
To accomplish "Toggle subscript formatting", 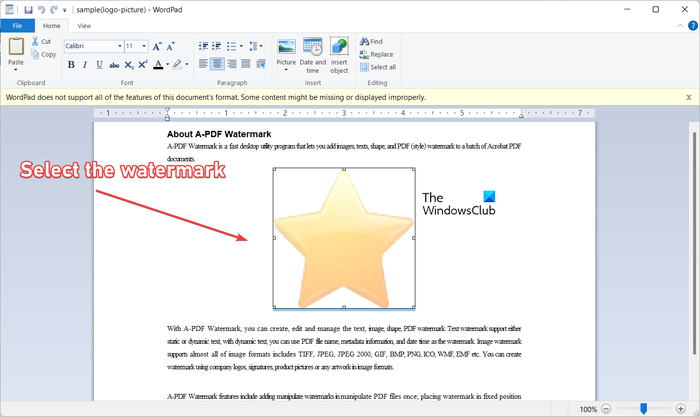I will (x=129, y=65).
